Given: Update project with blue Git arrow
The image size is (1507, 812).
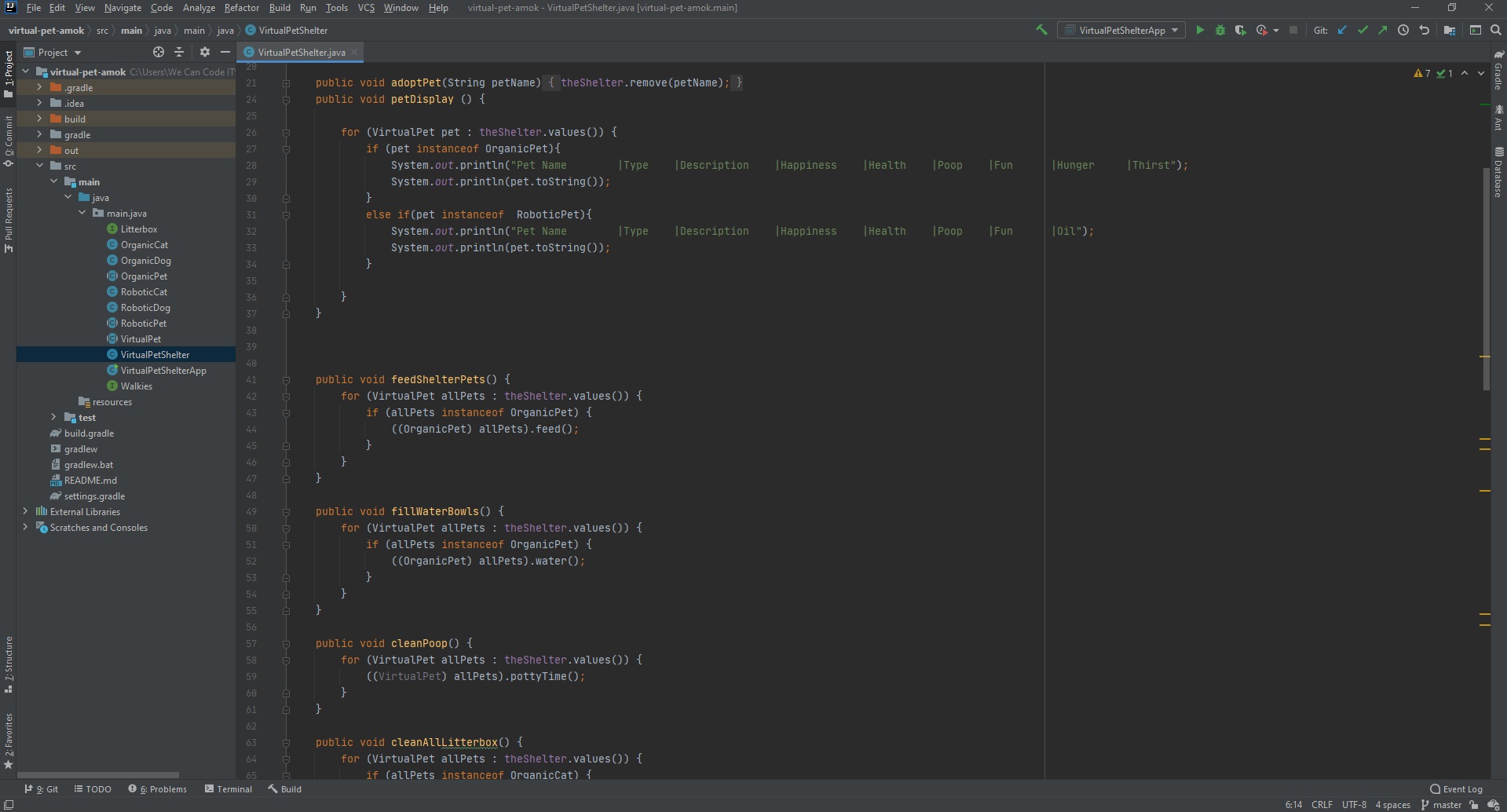Looking at the screenshot, I should coord(1342,30).
